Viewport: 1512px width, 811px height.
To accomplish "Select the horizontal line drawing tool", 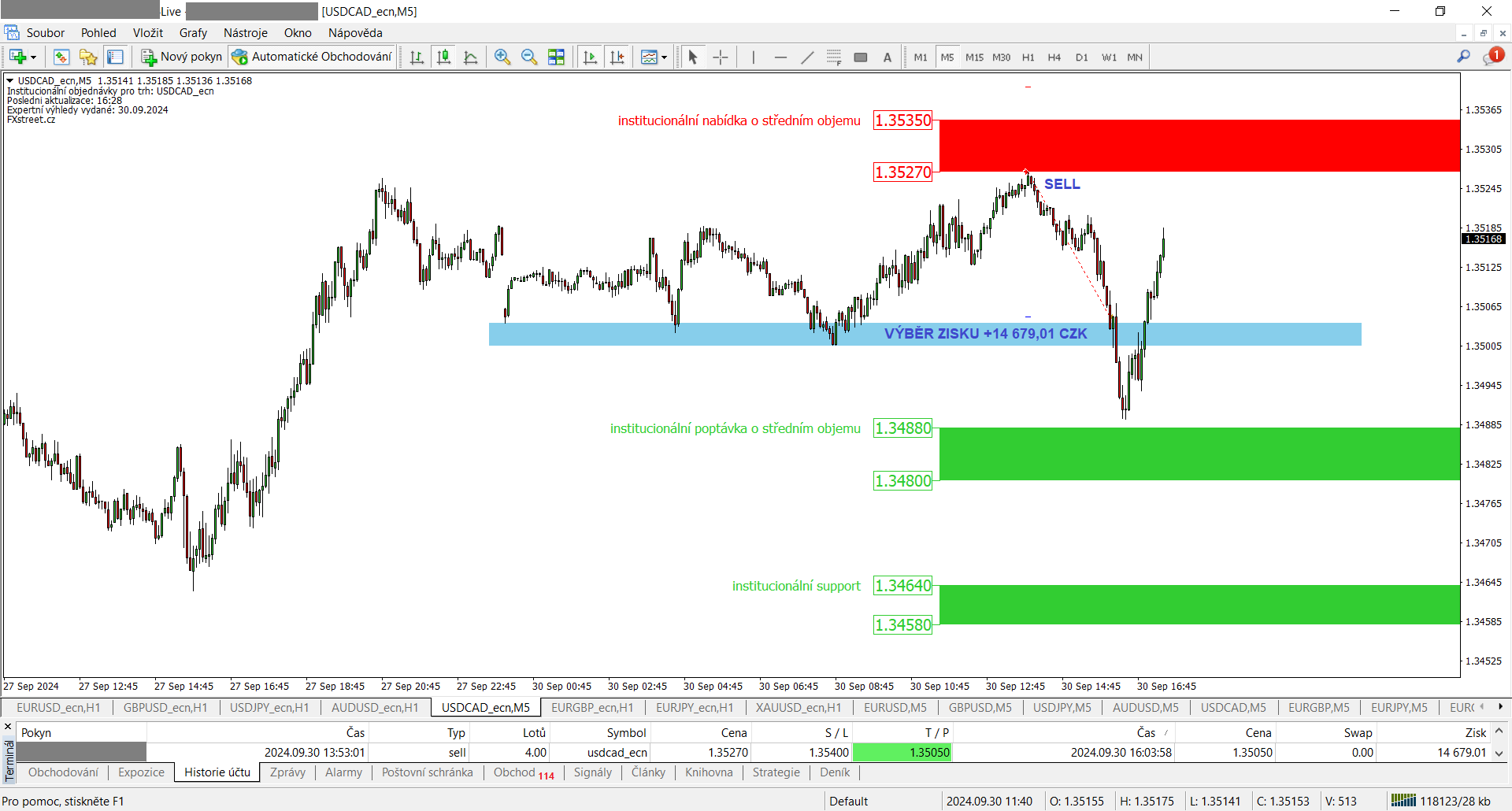I will point(780,57).
